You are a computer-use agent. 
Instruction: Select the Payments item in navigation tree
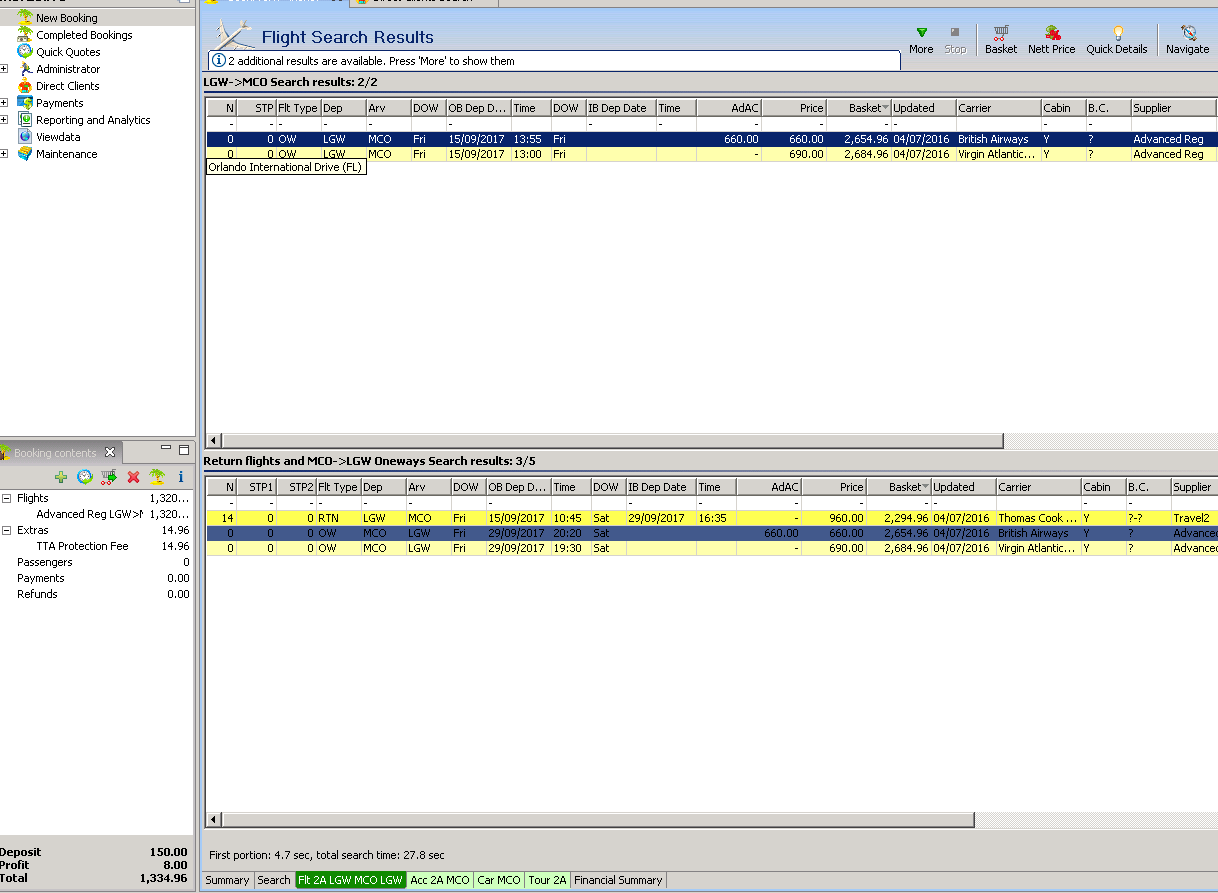(60, 103)
